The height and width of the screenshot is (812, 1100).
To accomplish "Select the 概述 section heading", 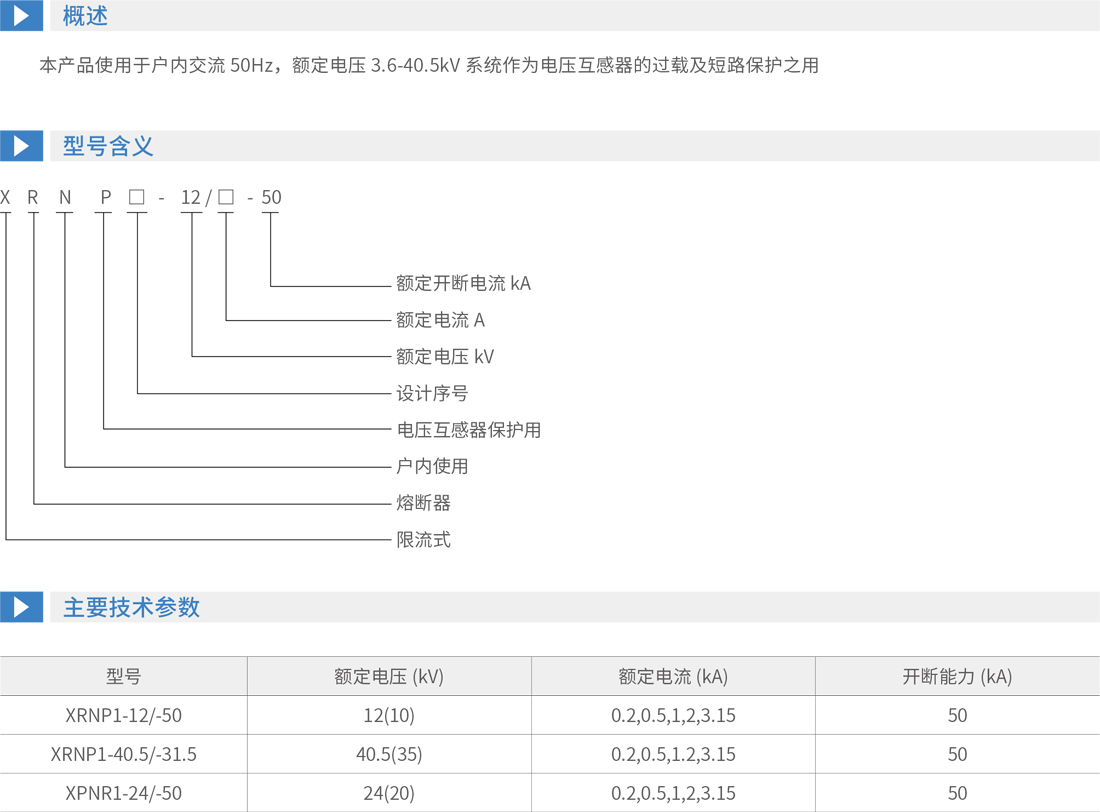I will (85, 16).
